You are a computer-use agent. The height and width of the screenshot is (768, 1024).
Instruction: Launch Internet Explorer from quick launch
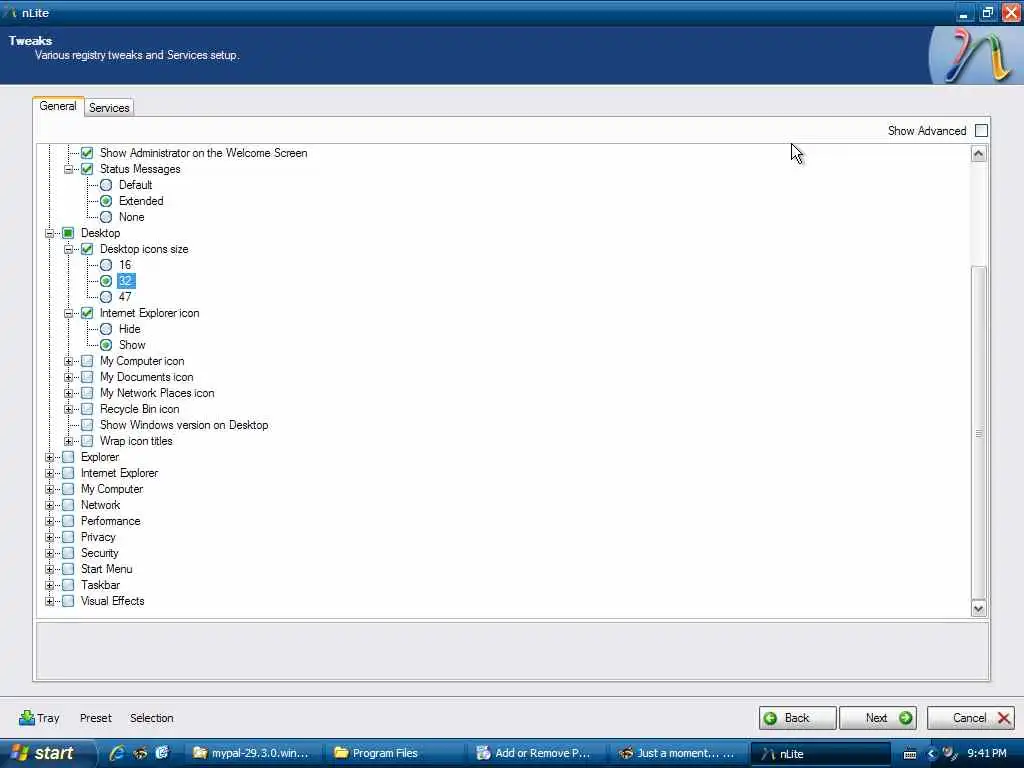point(118,753)
